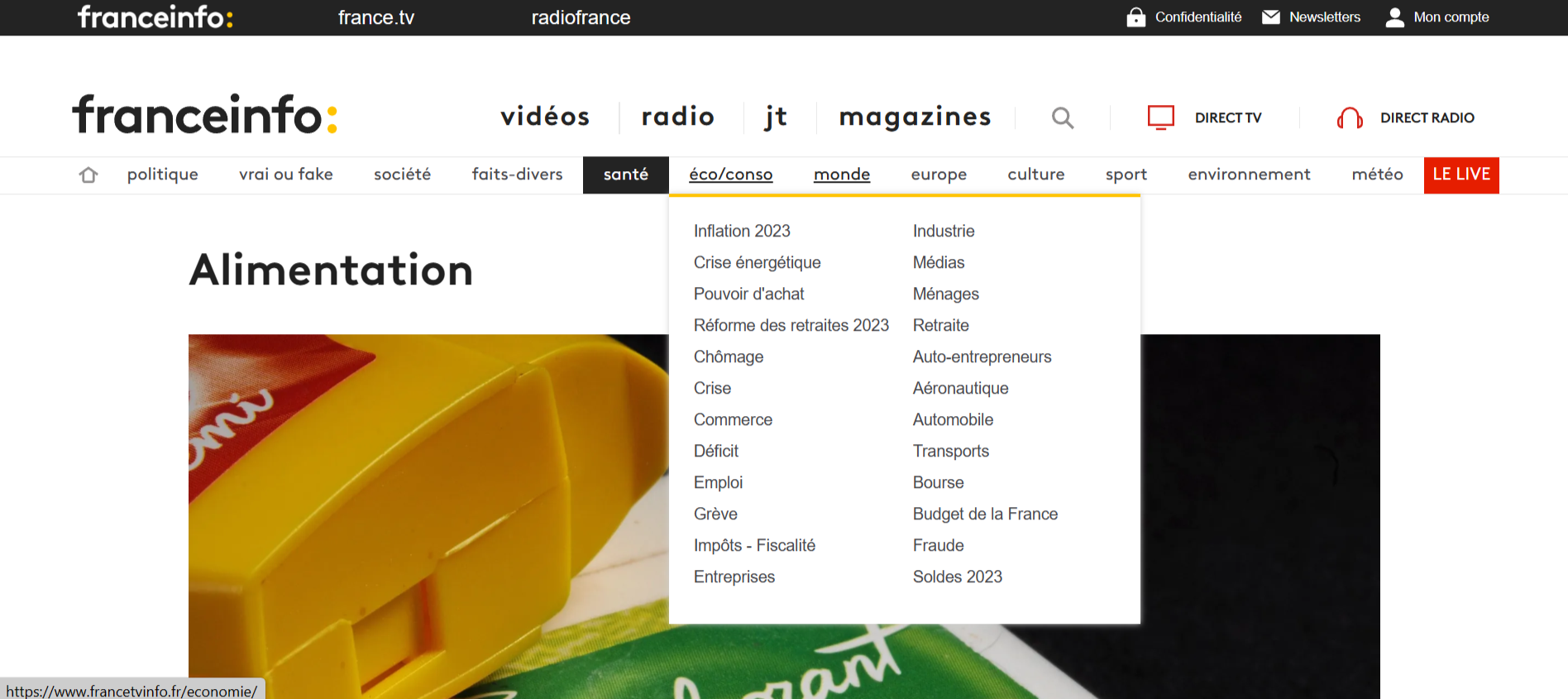Open the europe menu
Image resolution: width=1568 pixels, height=699 pixels.
939,175
